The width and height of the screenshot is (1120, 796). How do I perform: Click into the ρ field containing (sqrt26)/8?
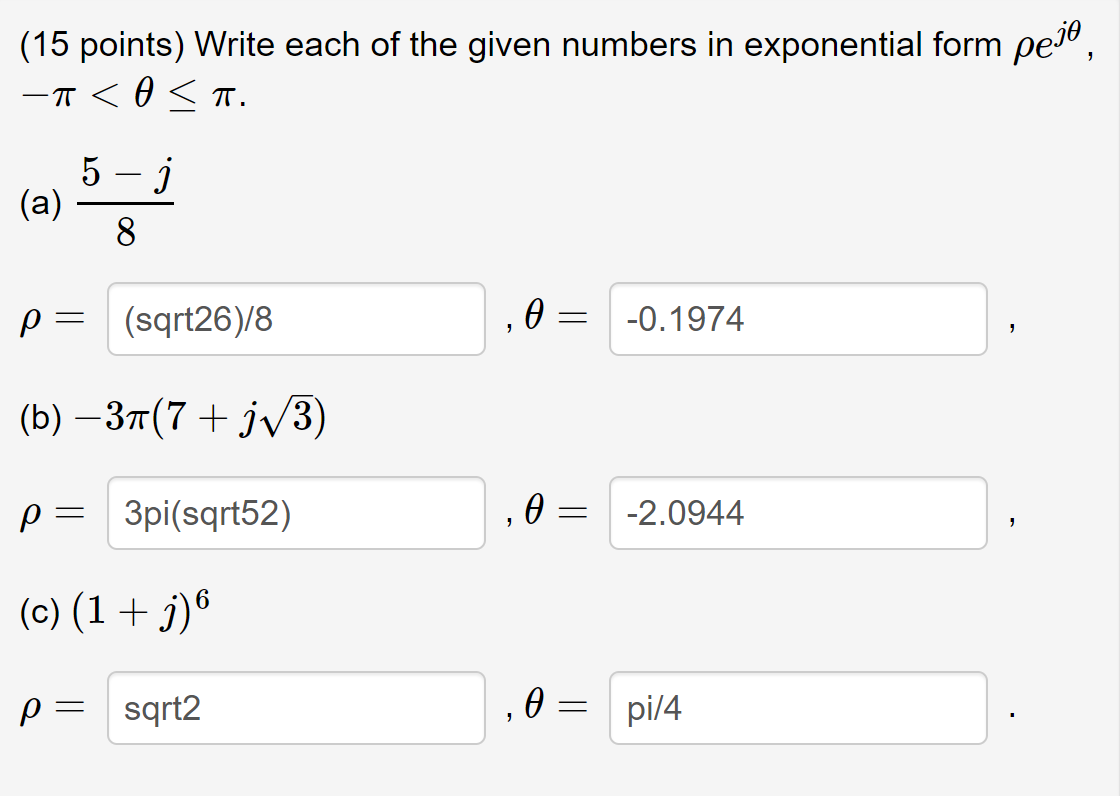[297, 319]
